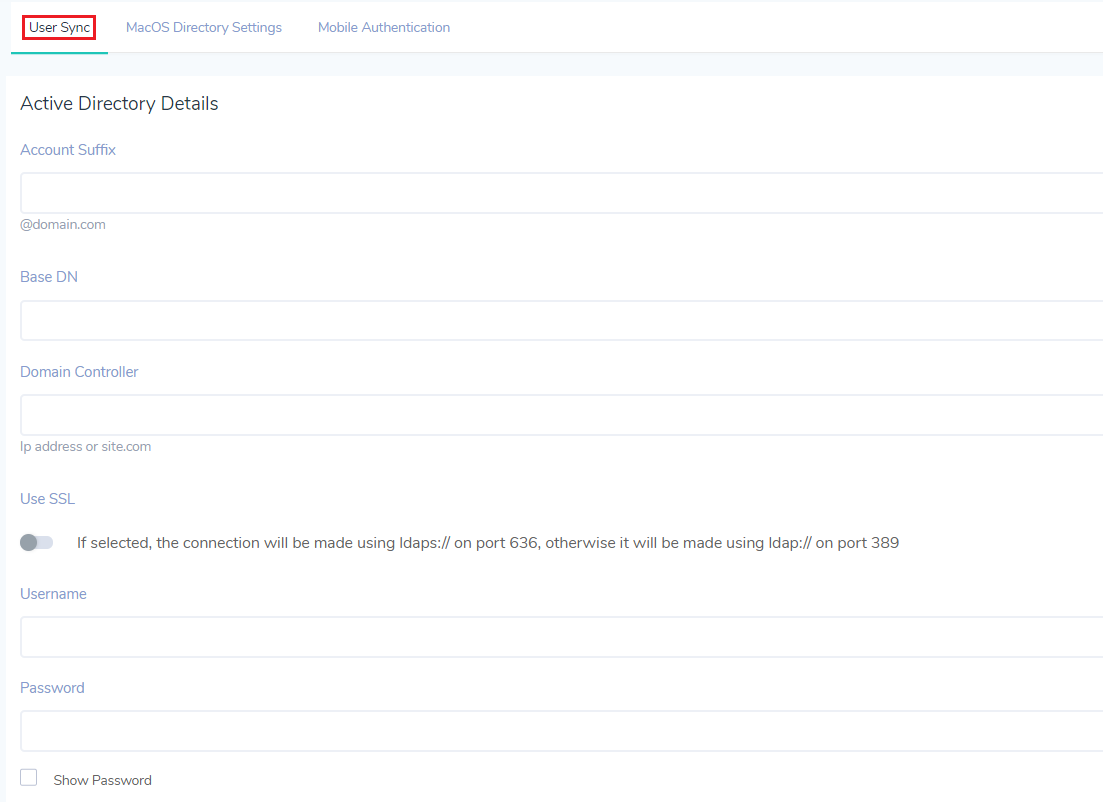This screenshot has height=810, width=1103.
Task: Click the 'Ip address or site.com' hint
Action: click(x=85, y=446)
